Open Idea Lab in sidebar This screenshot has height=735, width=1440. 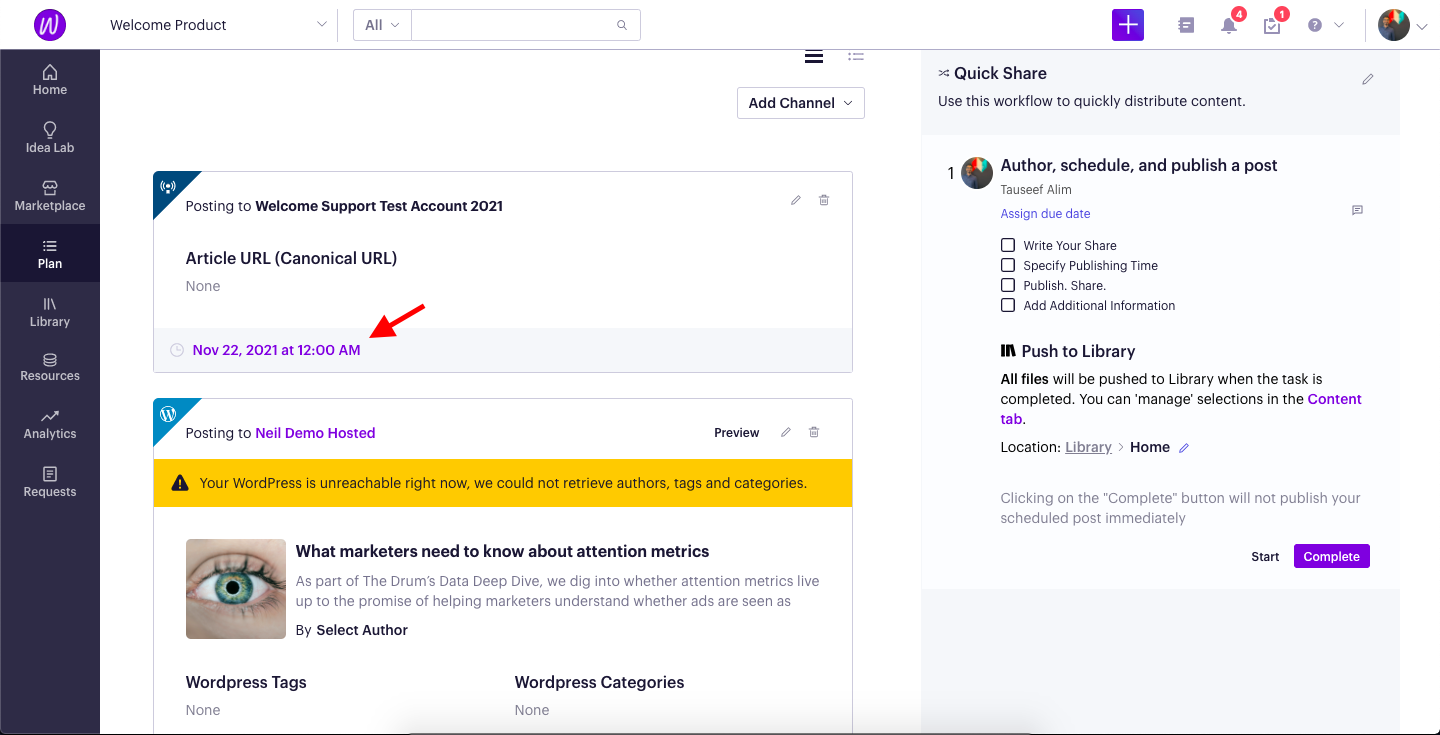50,138
